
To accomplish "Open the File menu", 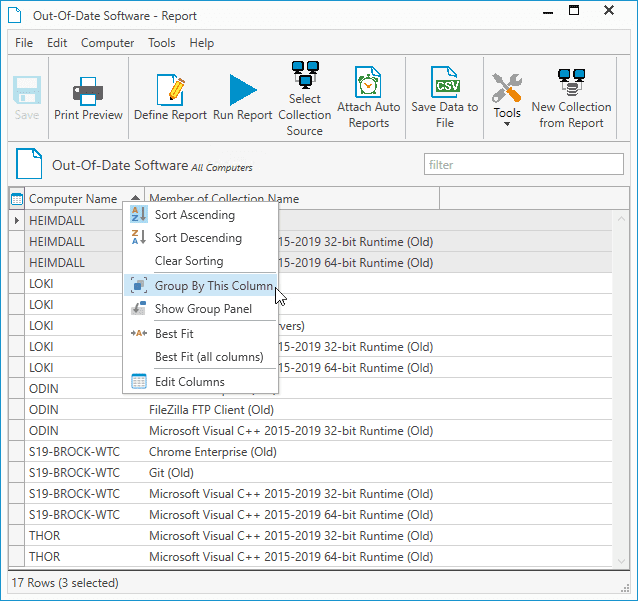I will [24, 43].
